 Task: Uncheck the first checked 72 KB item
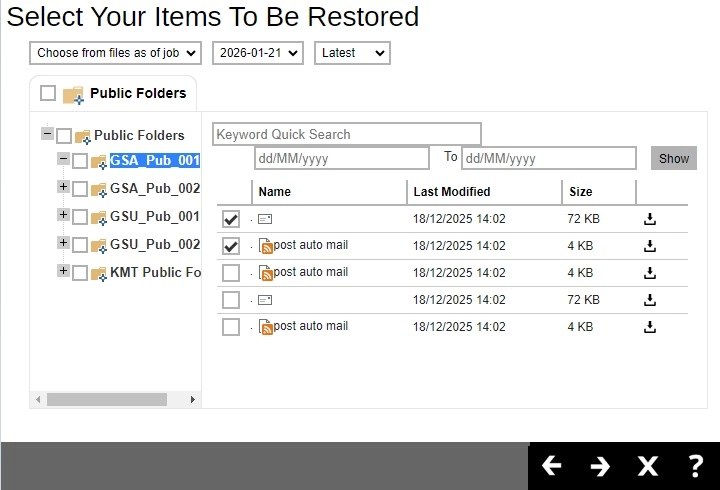(231, 219)
